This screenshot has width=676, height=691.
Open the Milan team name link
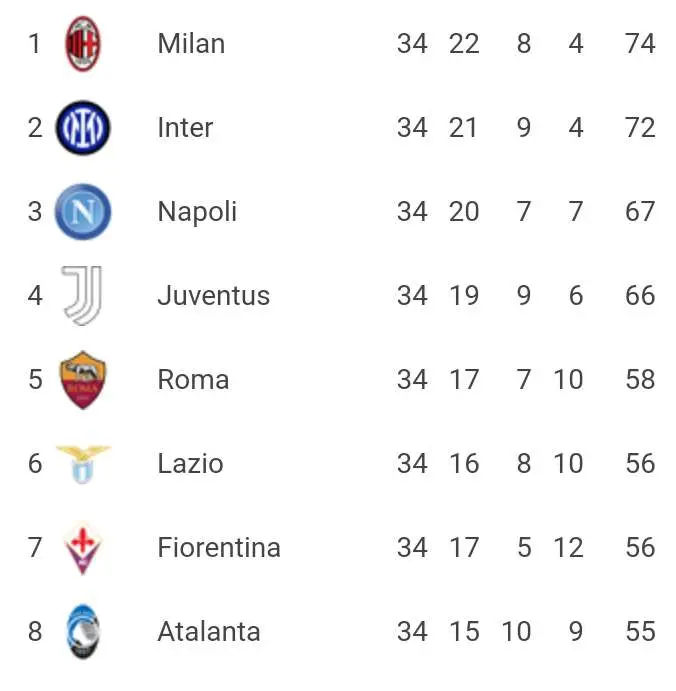click(191, 44)
